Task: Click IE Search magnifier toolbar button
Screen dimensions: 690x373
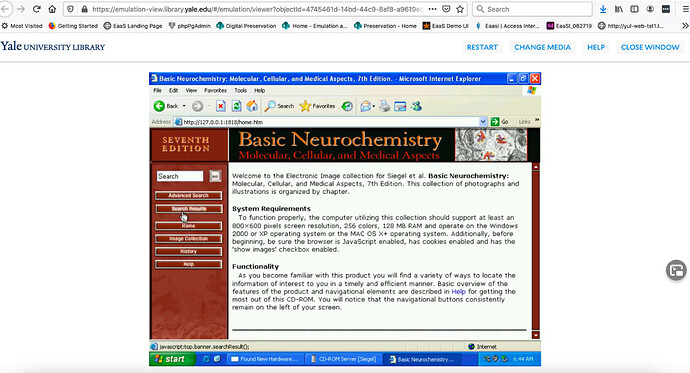Action: [x=279, y=106]
